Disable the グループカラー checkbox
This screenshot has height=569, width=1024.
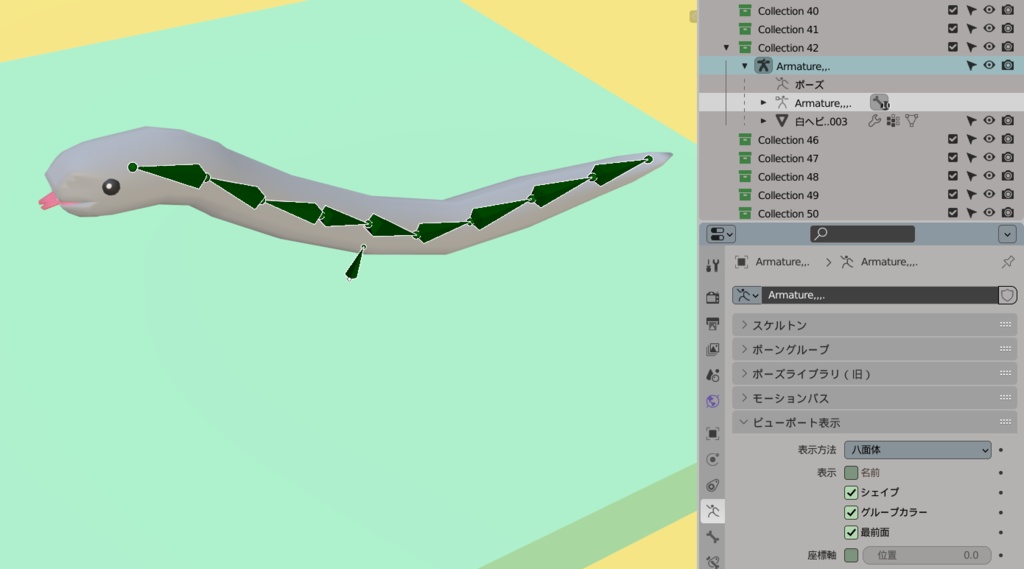(x=851, y=512)
